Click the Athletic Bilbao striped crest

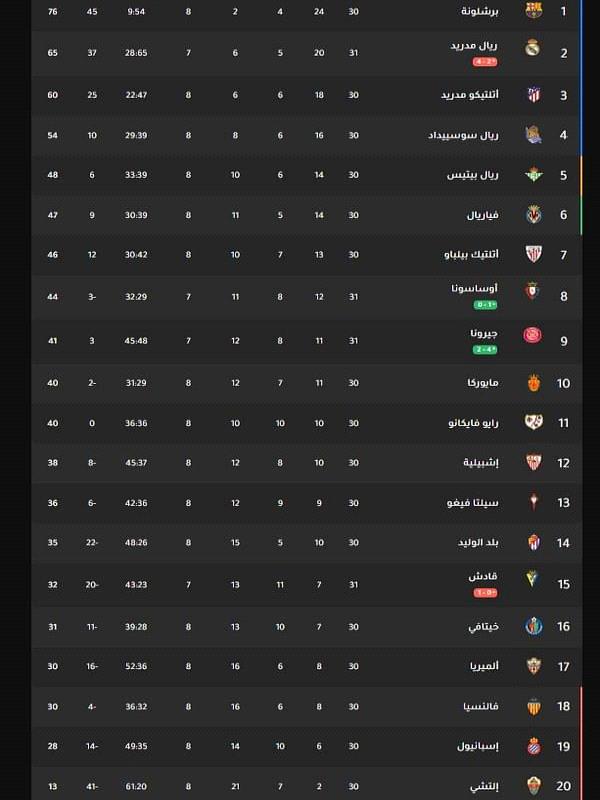[x=534, y=254]
